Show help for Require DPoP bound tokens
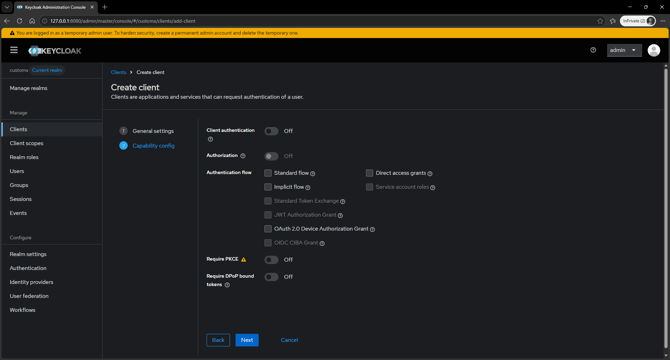Viewport: 670px width, 360px height. pyautogui.click(x=227, y=285)
